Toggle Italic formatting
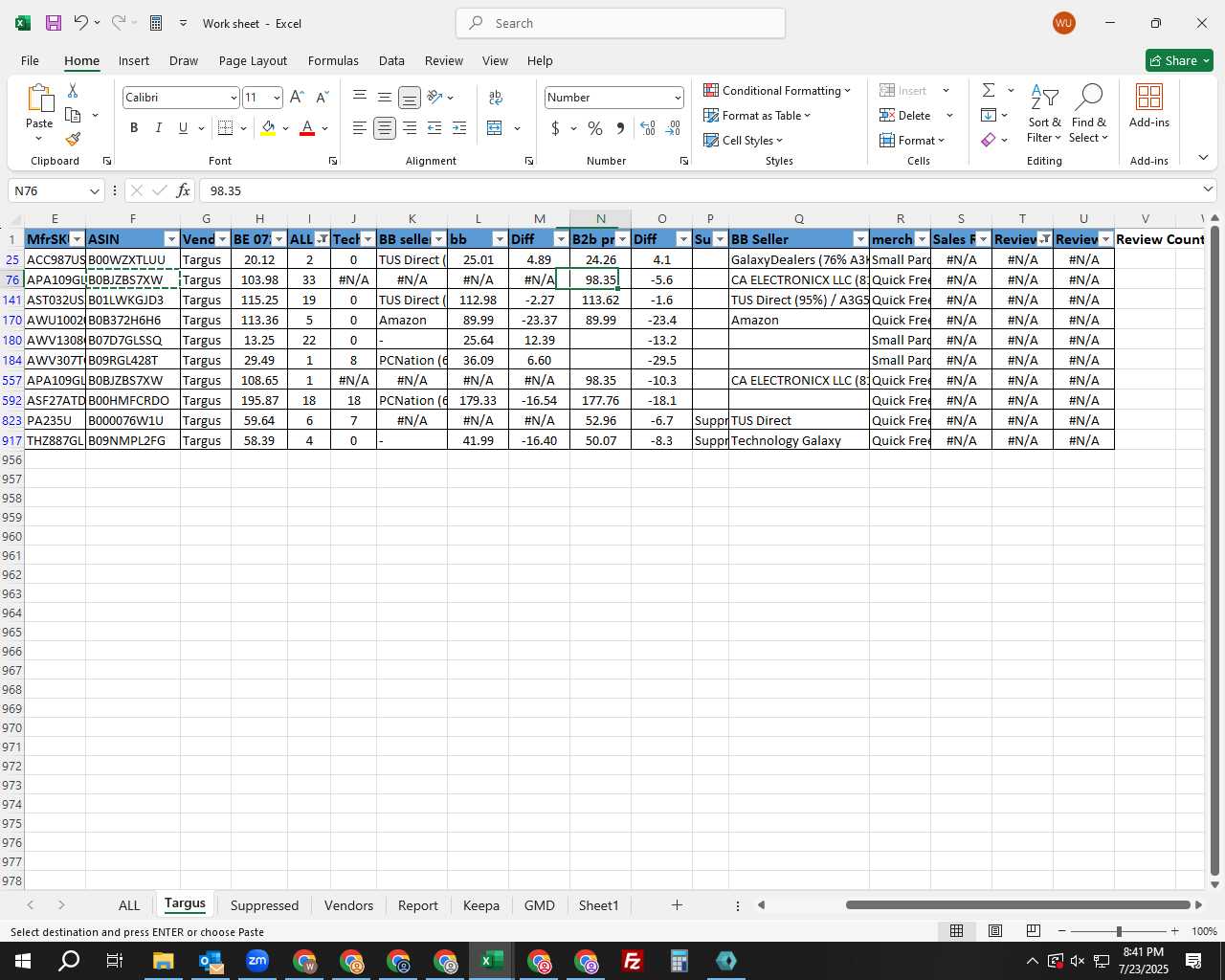 click(158, 128)
